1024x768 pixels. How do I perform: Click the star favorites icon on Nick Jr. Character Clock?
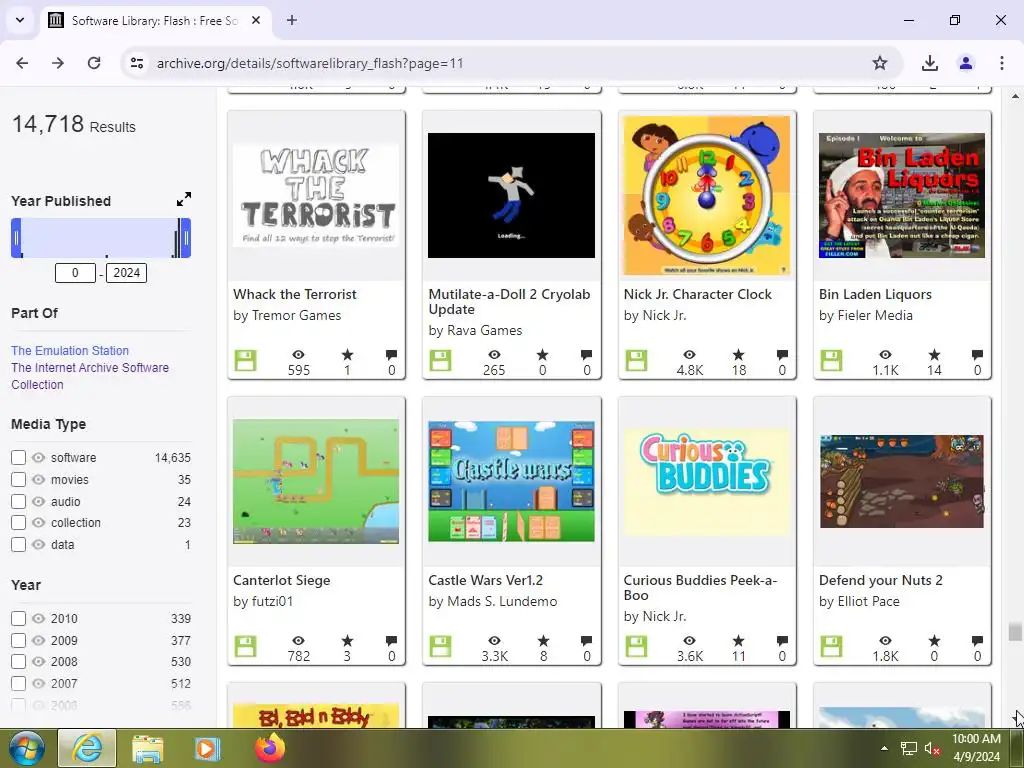click(739, 355)
